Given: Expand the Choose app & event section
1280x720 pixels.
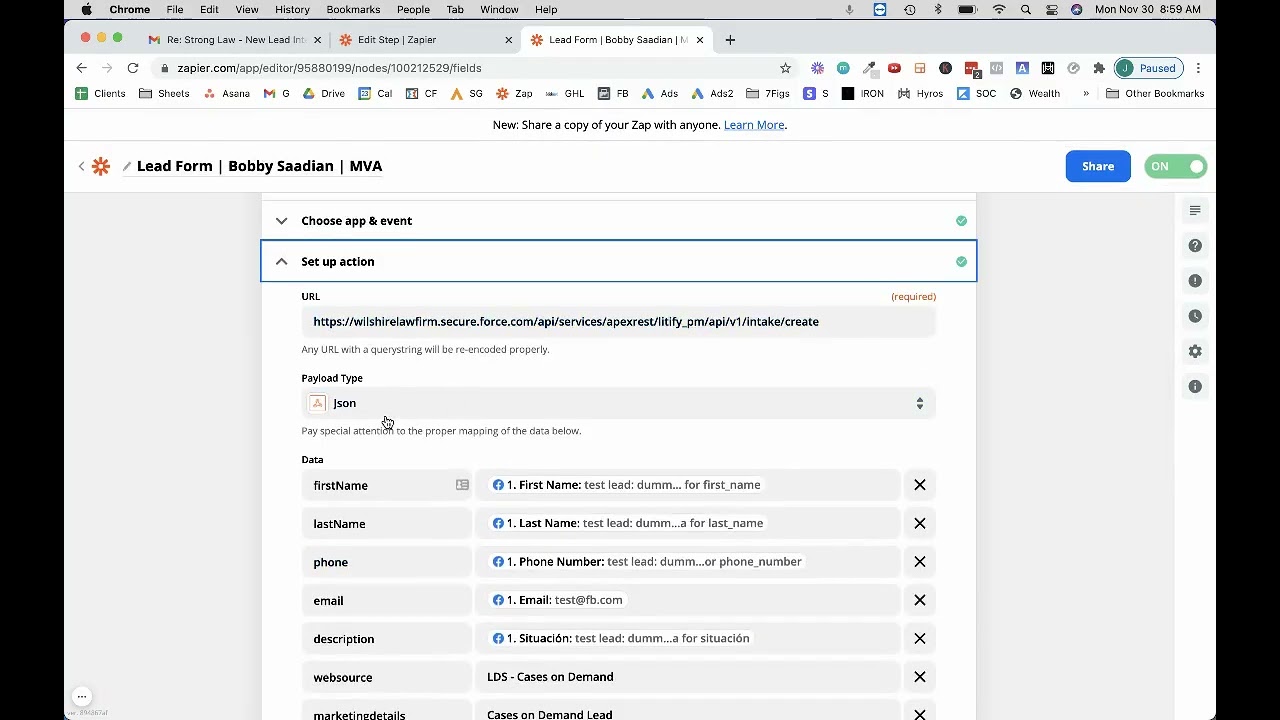Looking at the screenshot, I should click(618, 221).
